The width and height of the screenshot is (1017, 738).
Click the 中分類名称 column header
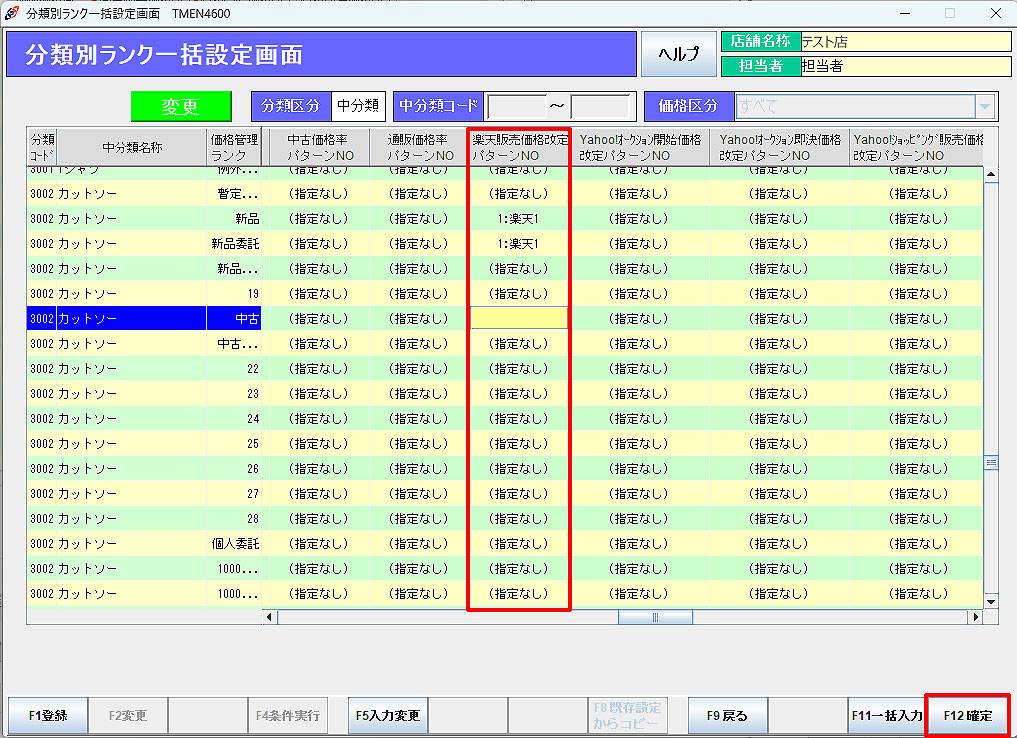[x=132, y=148]
